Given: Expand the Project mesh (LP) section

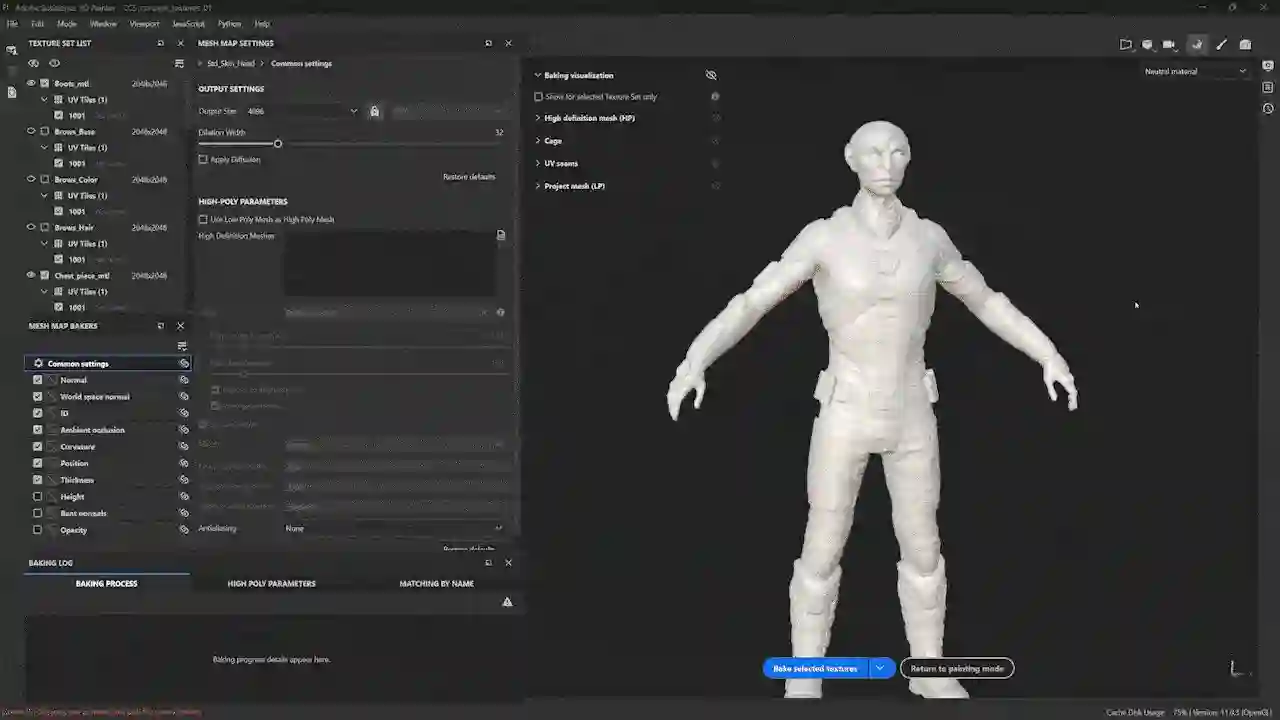Looking at the screenshot, I should pos(538,186).
